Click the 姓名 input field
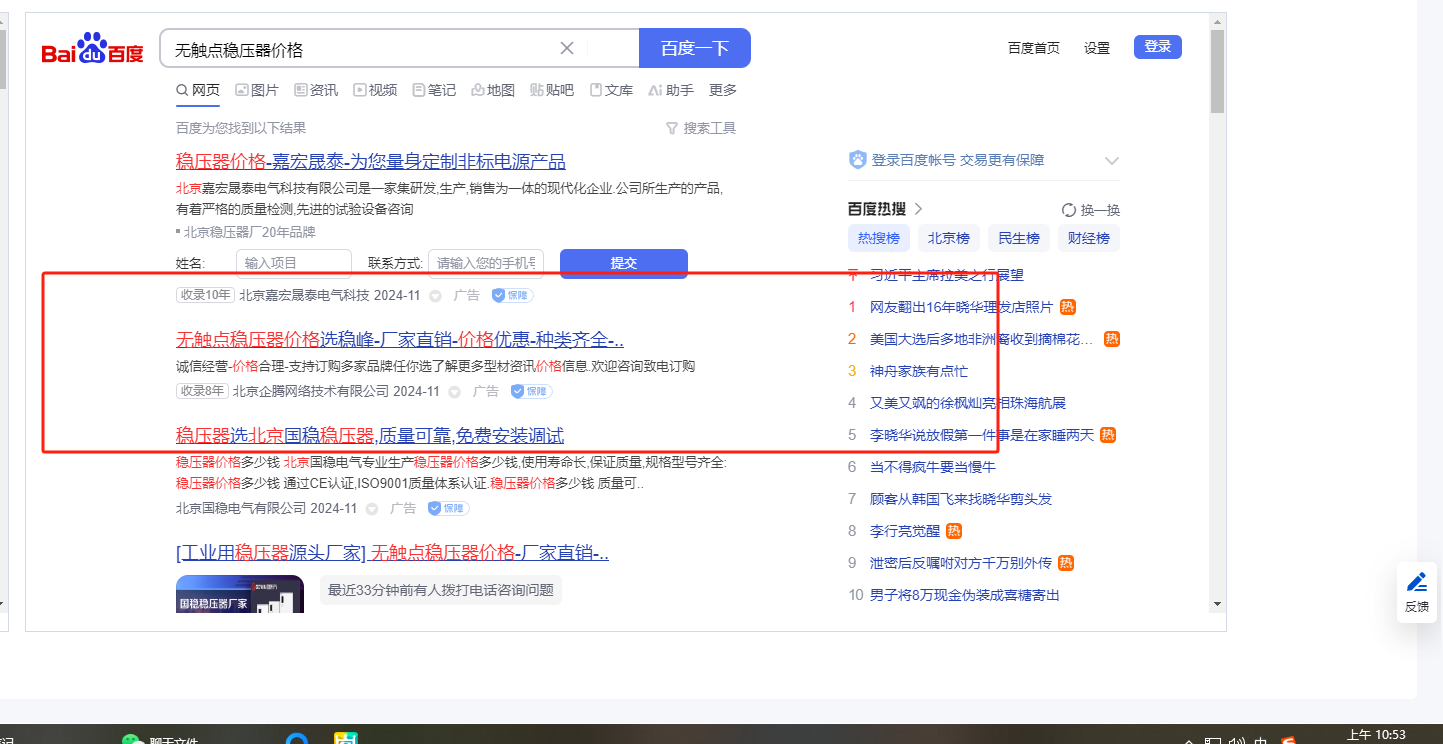Viewport: 1443px width, 744px height. [x=293, y=263]
